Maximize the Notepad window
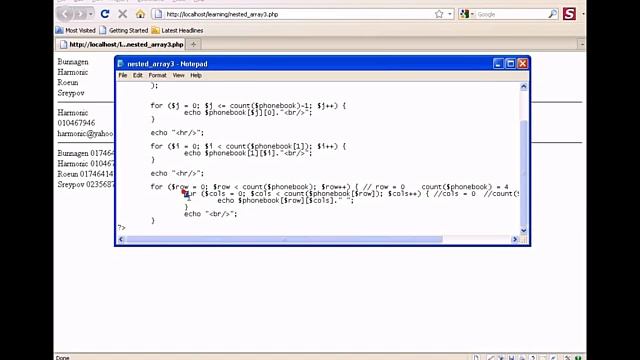Image resolution: width=640 pixels, height=360 pixels. click(510, 64)
